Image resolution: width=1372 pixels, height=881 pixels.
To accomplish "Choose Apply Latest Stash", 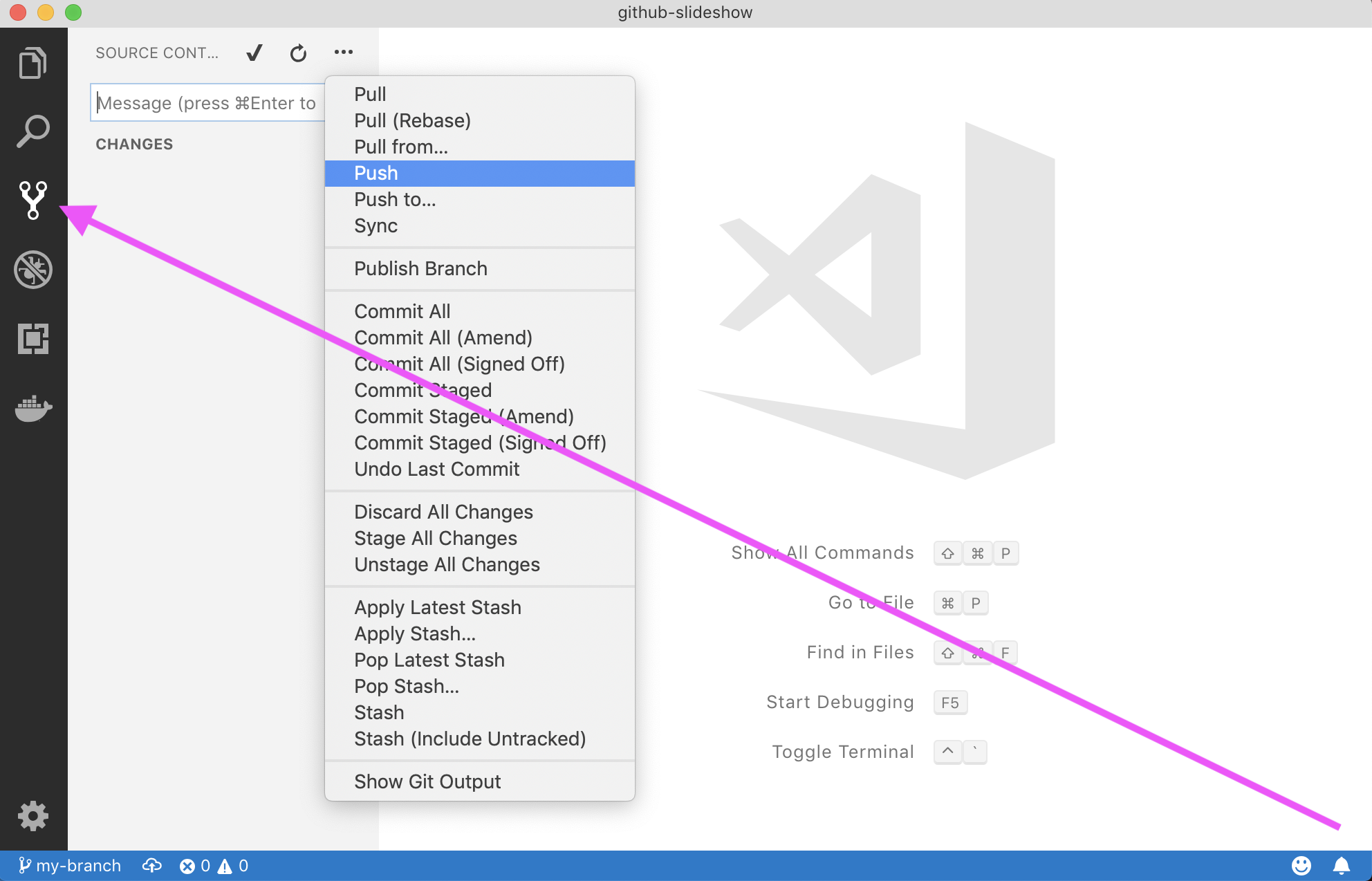I will point(480,607).
